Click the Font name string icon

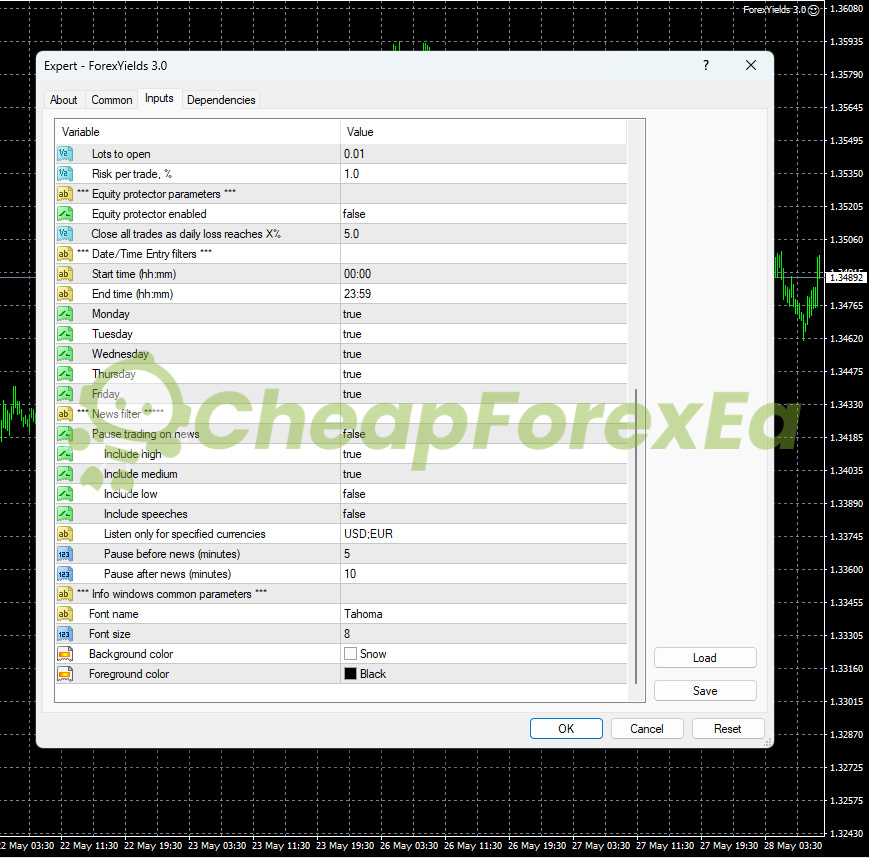click(x=65, y=614)
